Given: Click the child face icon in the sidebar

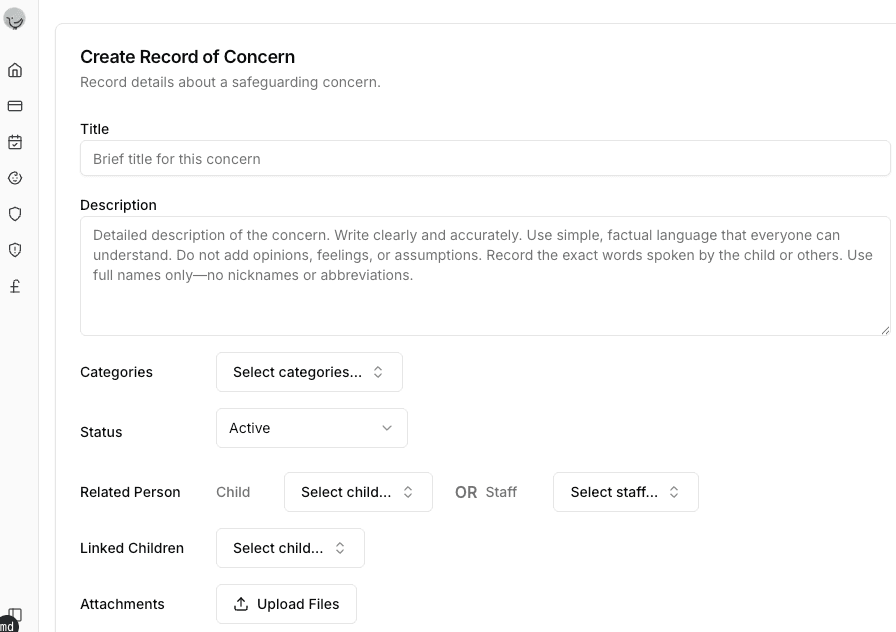Looking at the screenshot, I should point(15,178).
